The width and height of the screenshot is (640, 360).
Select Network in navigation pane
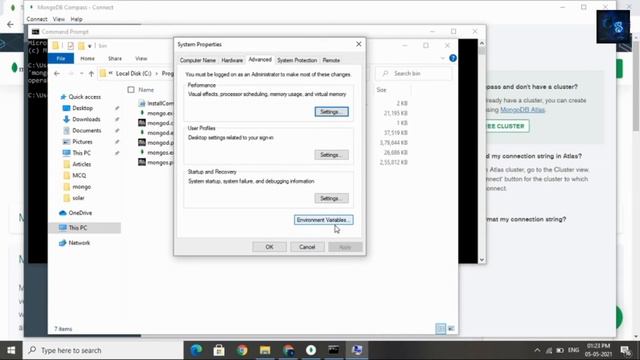(x=79, y=243)
